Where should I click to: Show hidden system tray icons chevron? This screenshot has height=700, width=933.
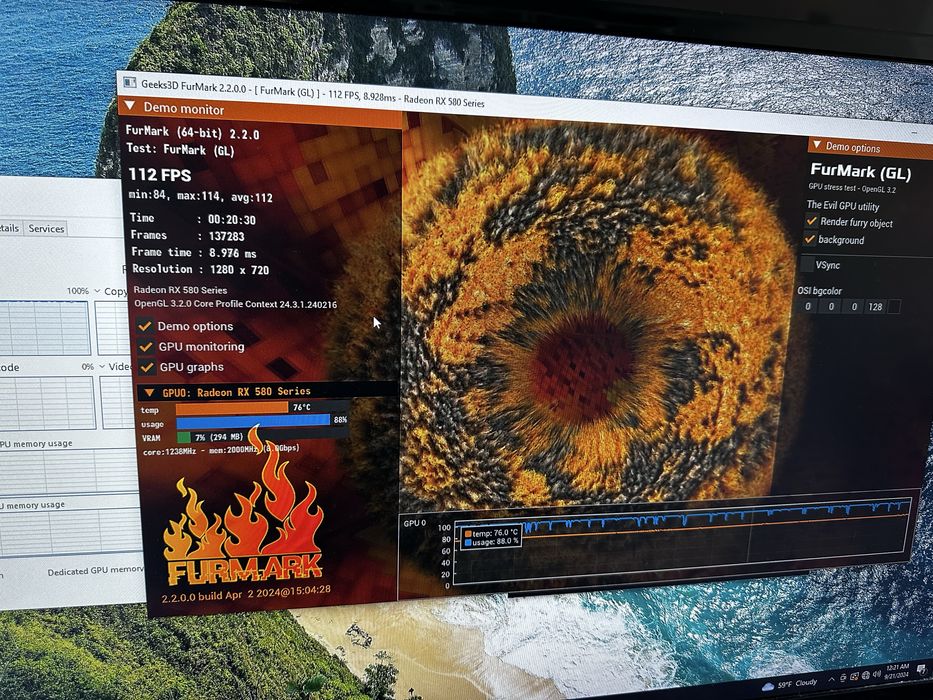point(831,680)
